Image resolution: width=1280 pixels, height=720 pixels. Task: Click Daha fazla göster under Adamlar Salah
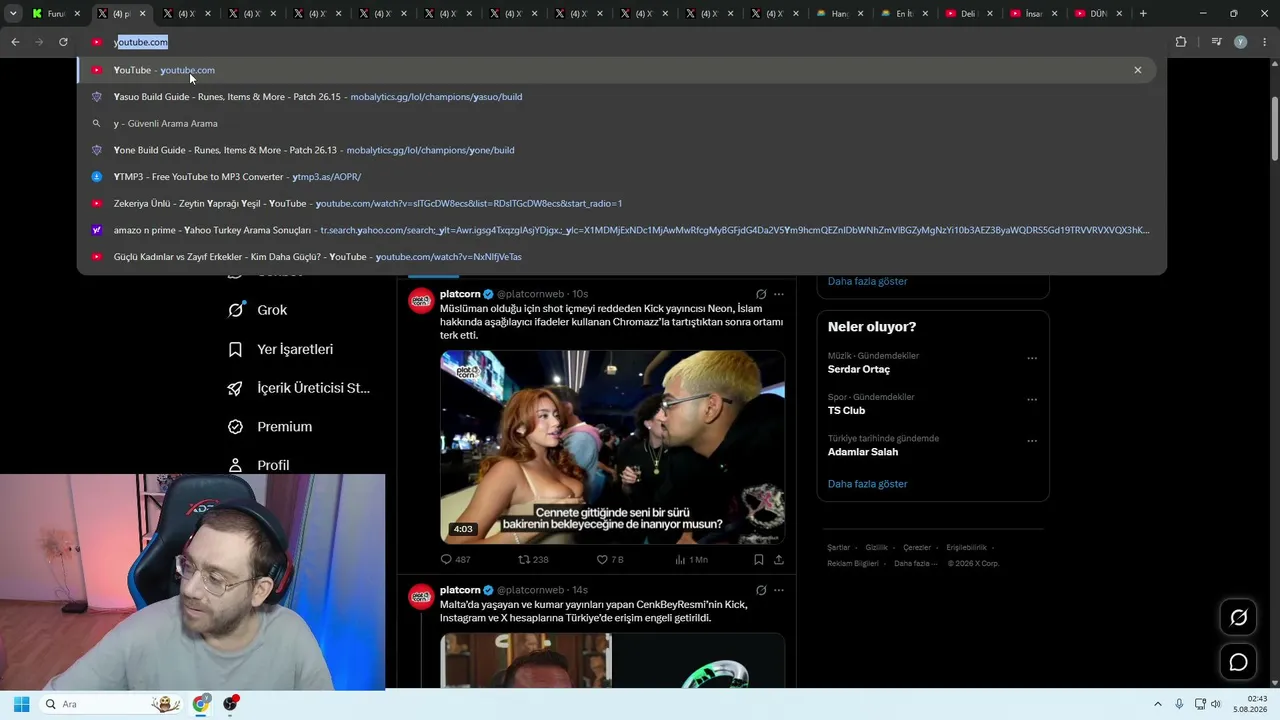pyautogui.click(x=867, y=484)
